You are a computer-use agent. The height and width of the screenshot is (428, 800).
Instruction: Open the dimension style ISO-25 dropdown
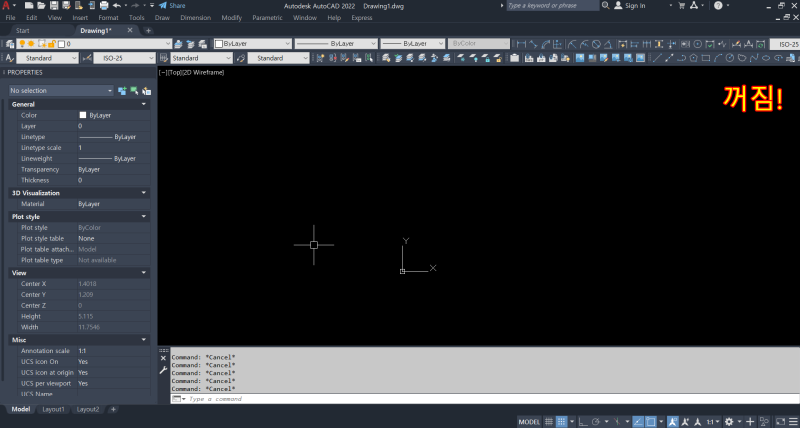[x=124, y=58]
